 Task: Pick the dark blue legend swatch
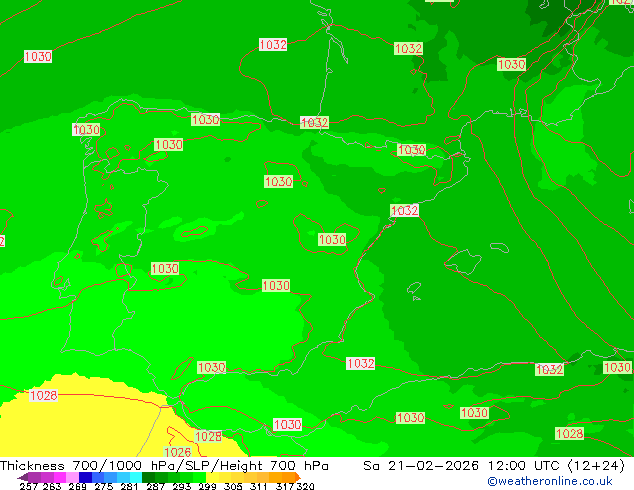(x=85, y=477)
